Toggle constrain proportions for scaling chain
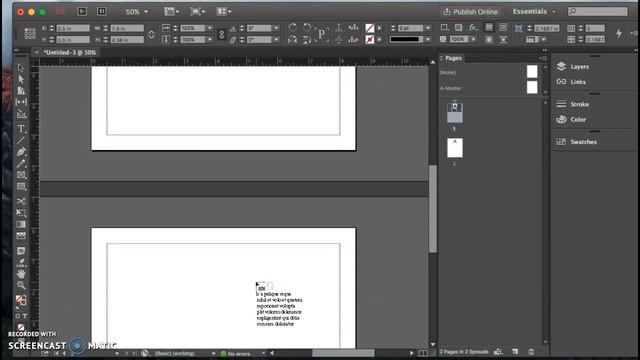640x360 pixels. 222,34
